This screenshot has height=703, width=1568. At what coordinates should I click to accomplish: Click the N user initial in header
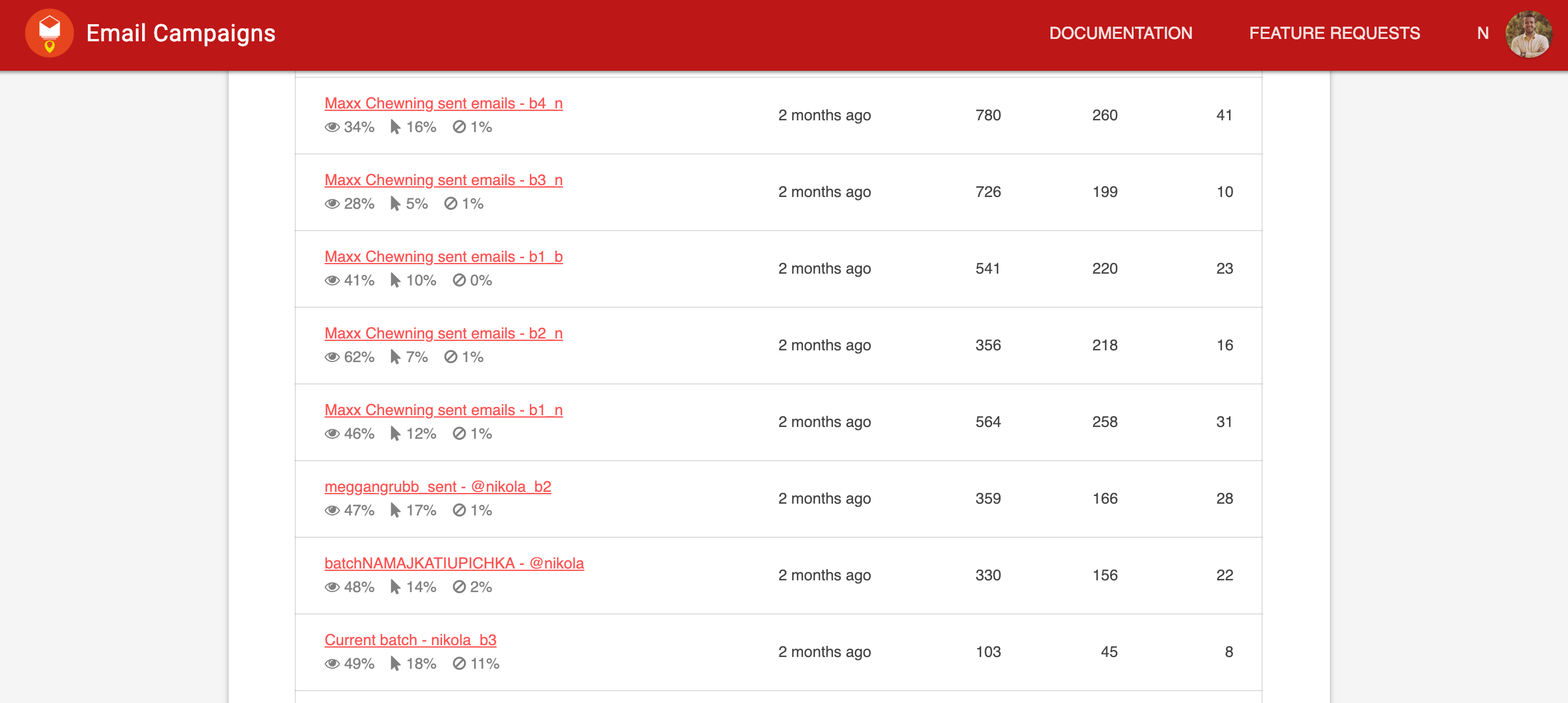1483,34
